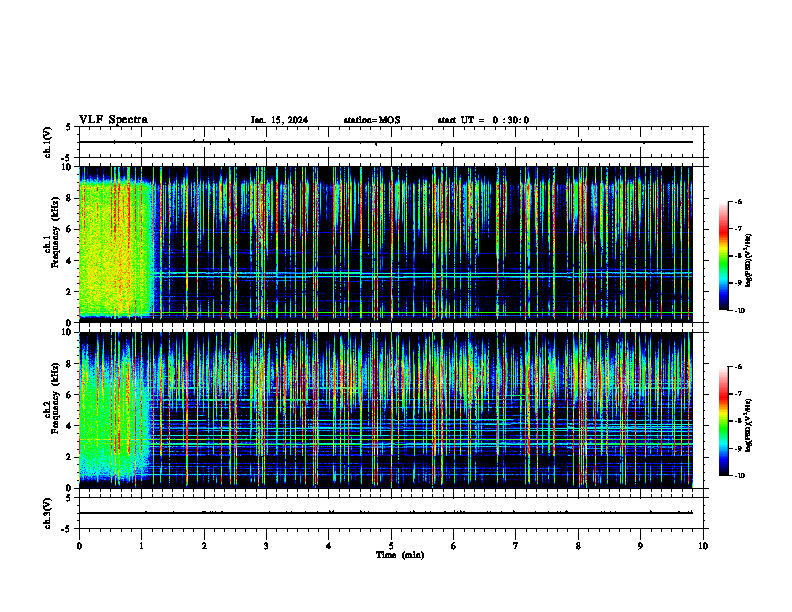This screenshot has width=792, height=612.
Task: Click the "VLF Spectra" title text
Action: 114,120
